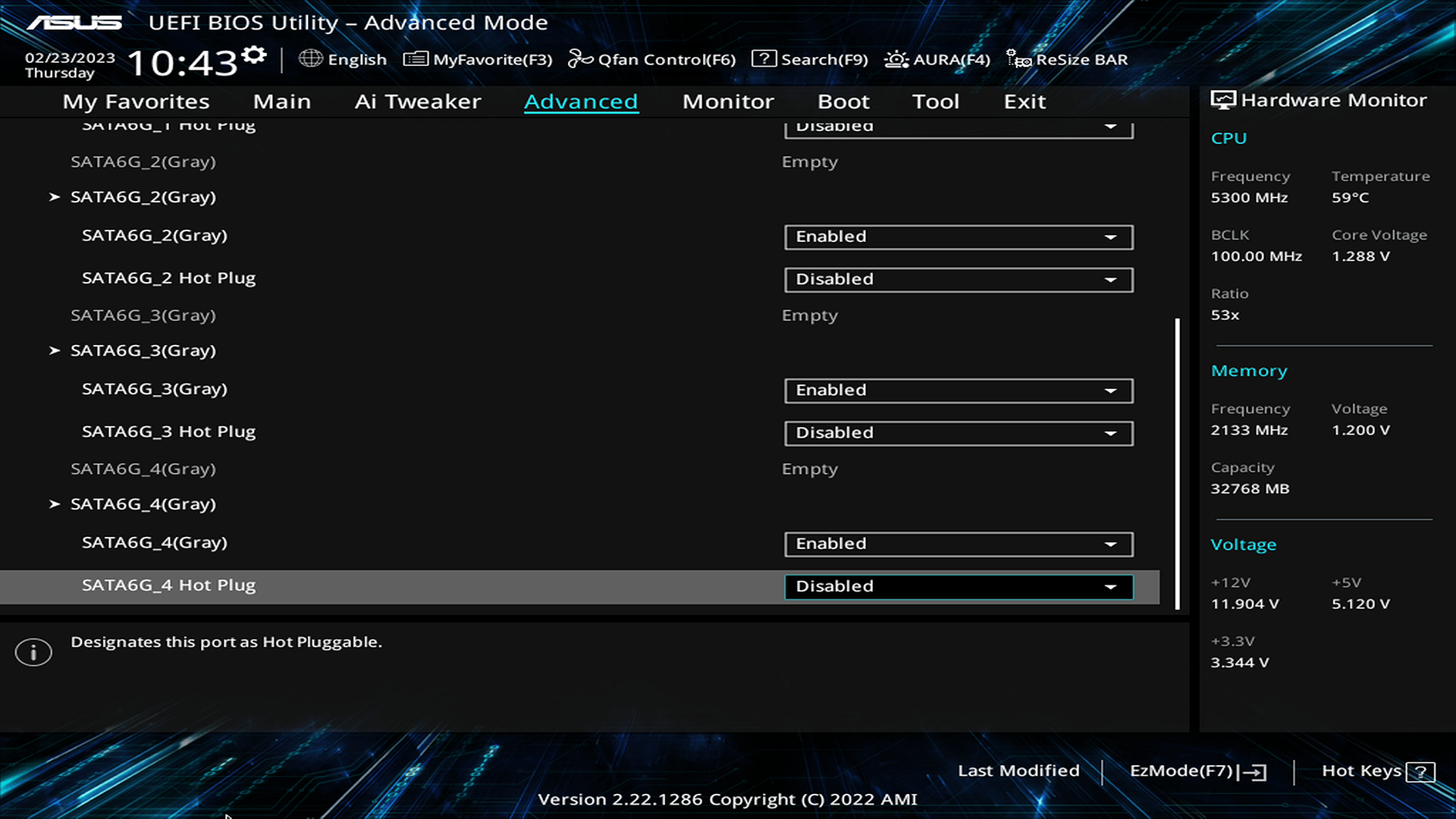Viewport: 1456px width, 819px height.
Task: Navigate to Boot menu tab
Action: (x=843, y=100)
